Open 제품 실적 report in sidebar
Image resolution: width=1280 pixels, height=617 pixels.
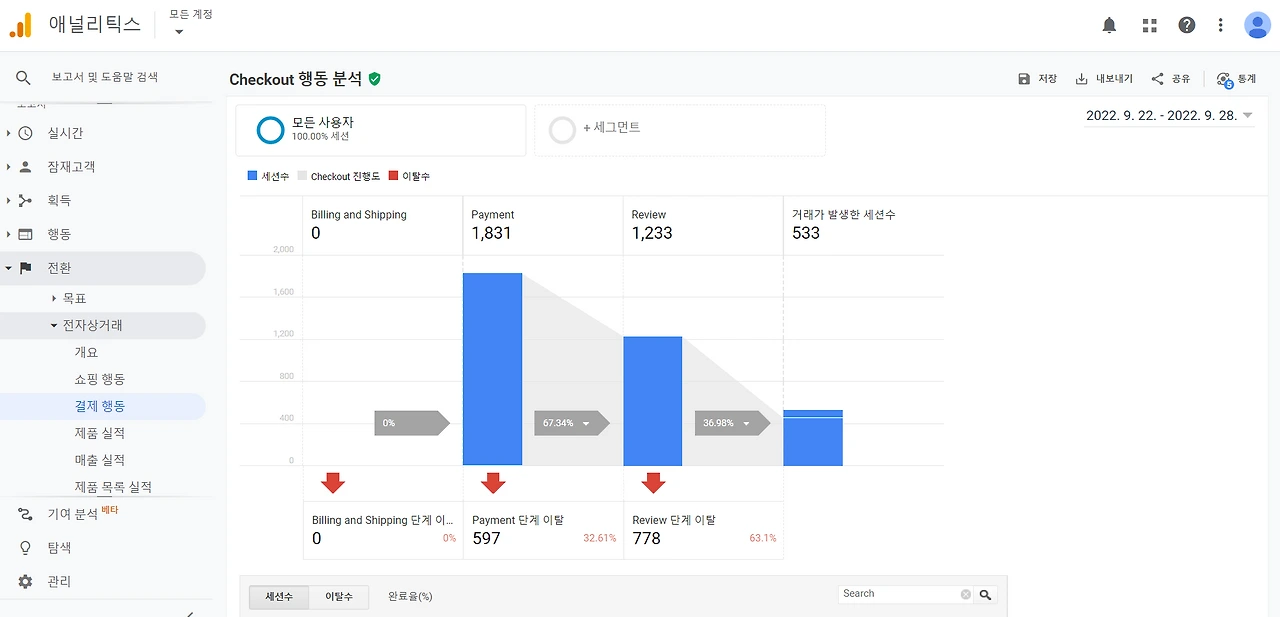click(100, 433)
